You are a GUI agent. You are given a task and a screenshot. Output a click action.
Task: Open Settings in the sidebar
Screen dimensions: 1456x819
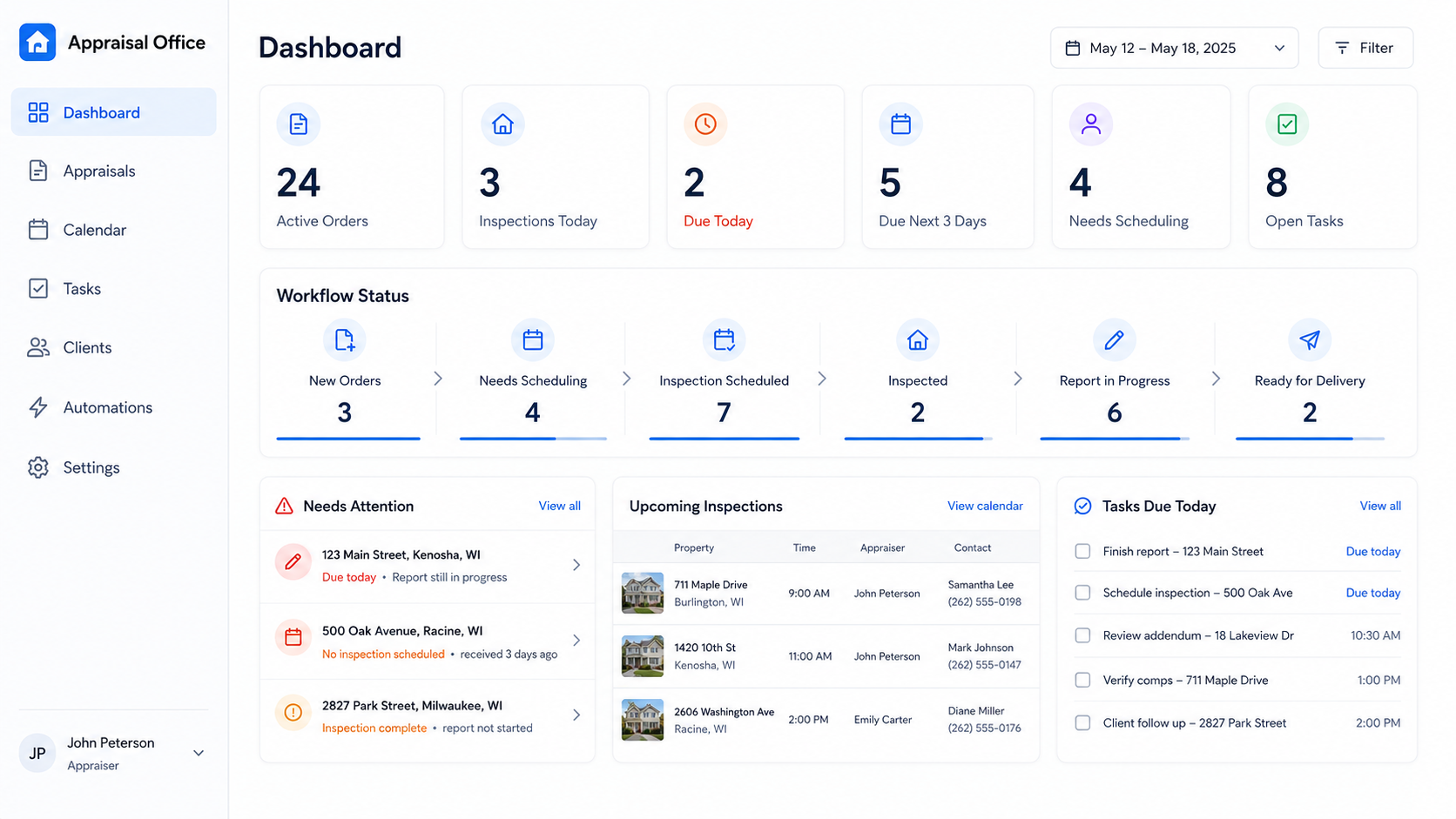113,467
